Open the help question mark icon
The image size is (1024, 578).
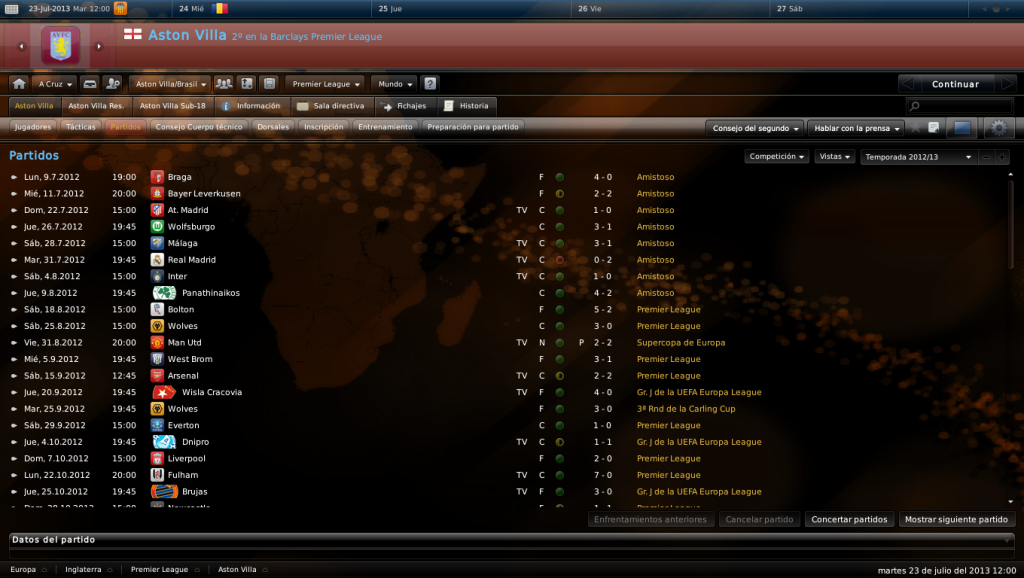pyautogui.click(x=430, y=84)
